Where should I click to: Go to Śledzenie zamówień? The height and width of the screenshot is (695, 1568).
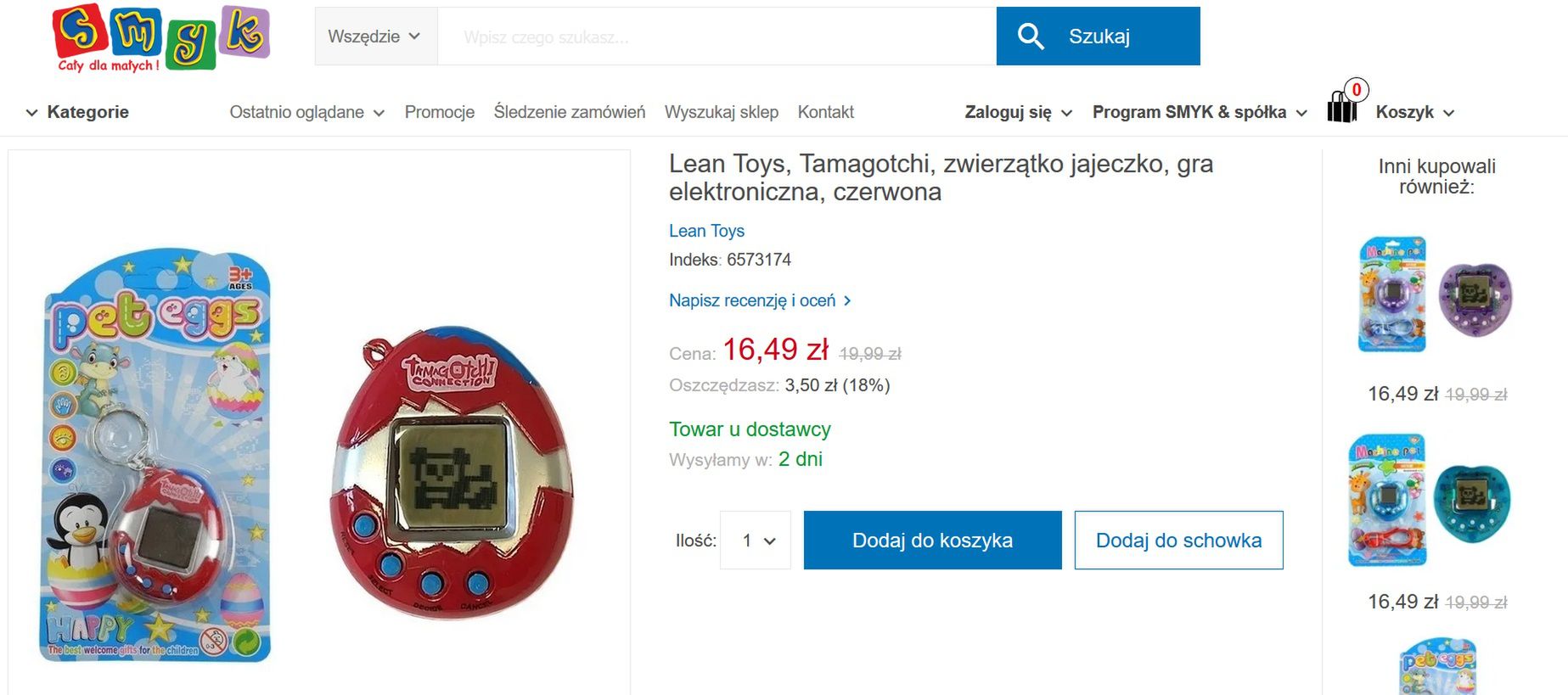click(570, 112)
